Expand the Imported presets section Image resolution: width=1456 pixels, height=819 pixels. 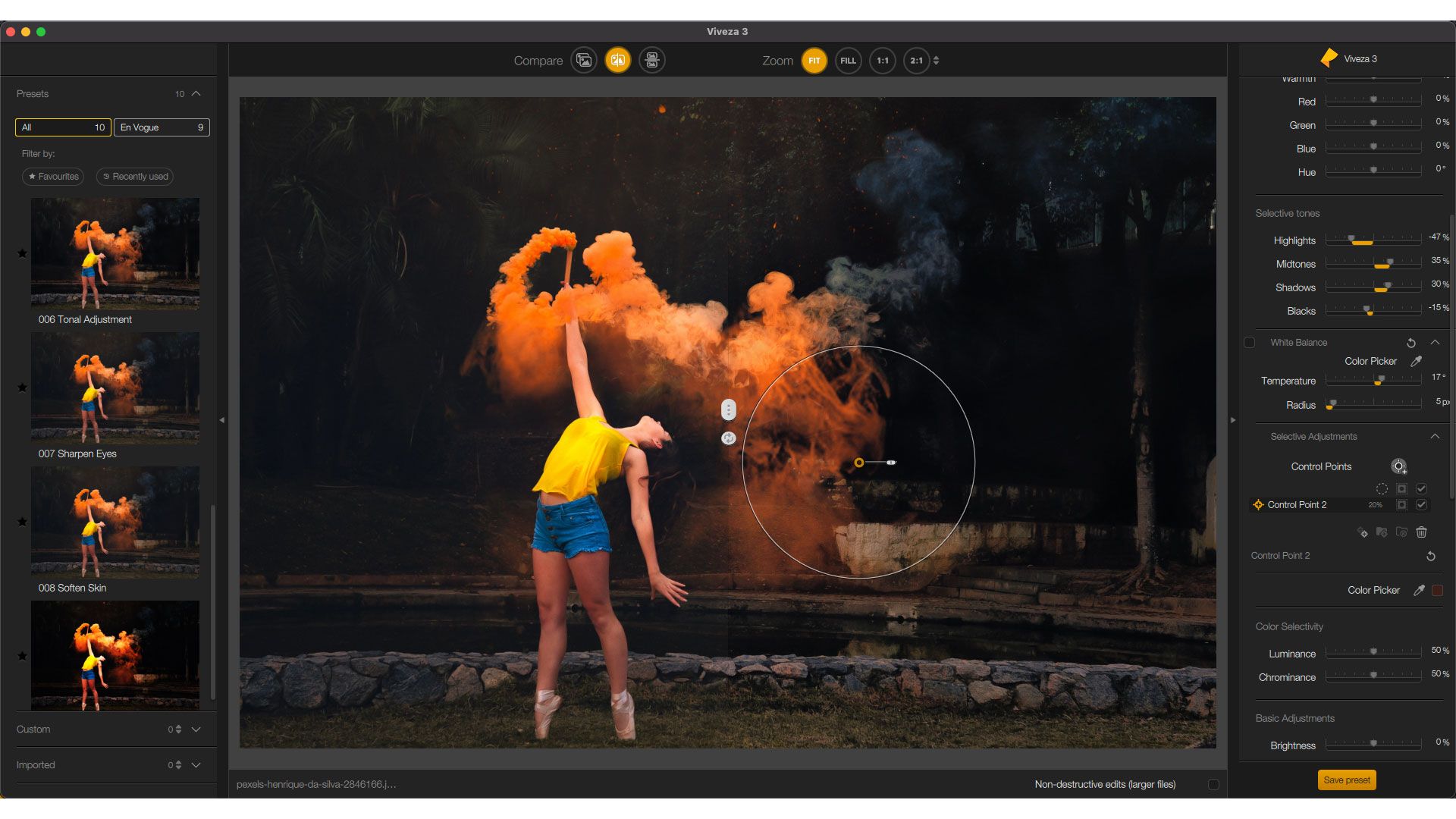click(x=196, y=765)
